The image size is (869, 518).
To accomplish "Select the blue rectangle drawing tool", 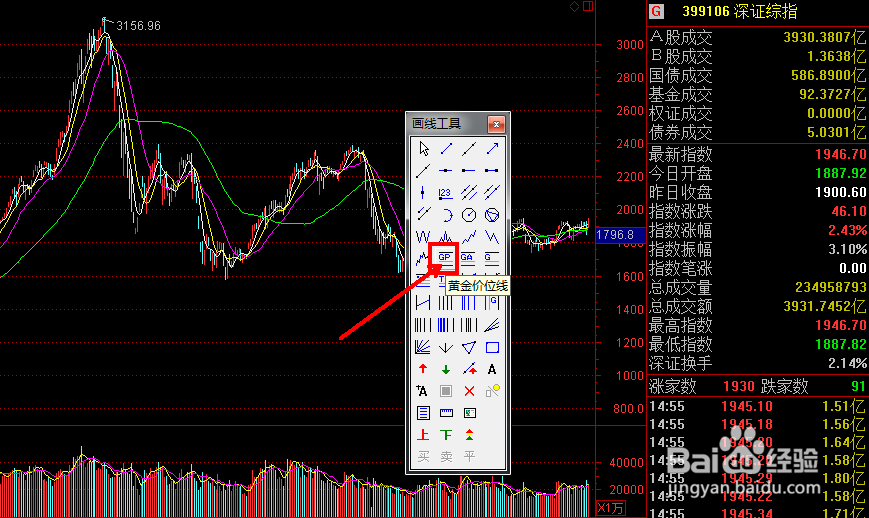I will coord(492,347).
